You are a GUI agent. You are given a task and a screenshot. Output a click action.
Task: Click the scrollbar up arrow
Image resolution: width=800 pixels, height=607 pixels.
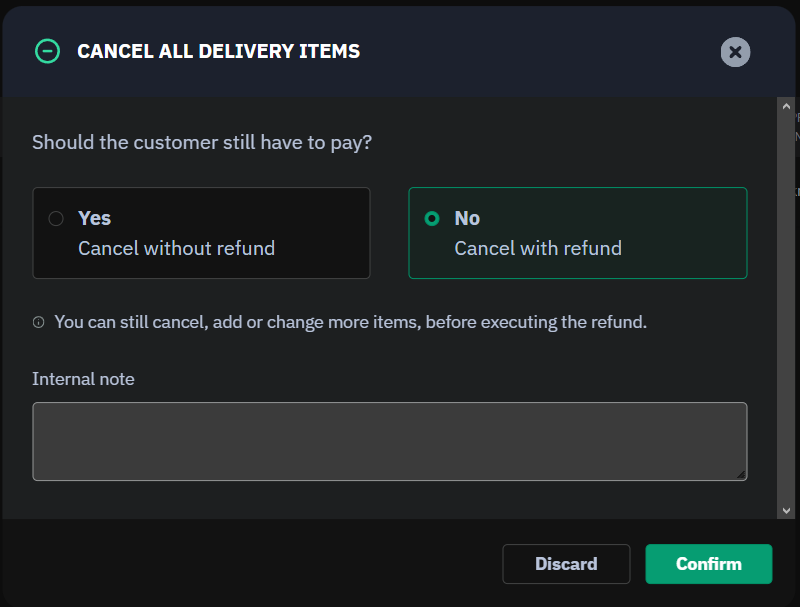(x=786, y=105)
